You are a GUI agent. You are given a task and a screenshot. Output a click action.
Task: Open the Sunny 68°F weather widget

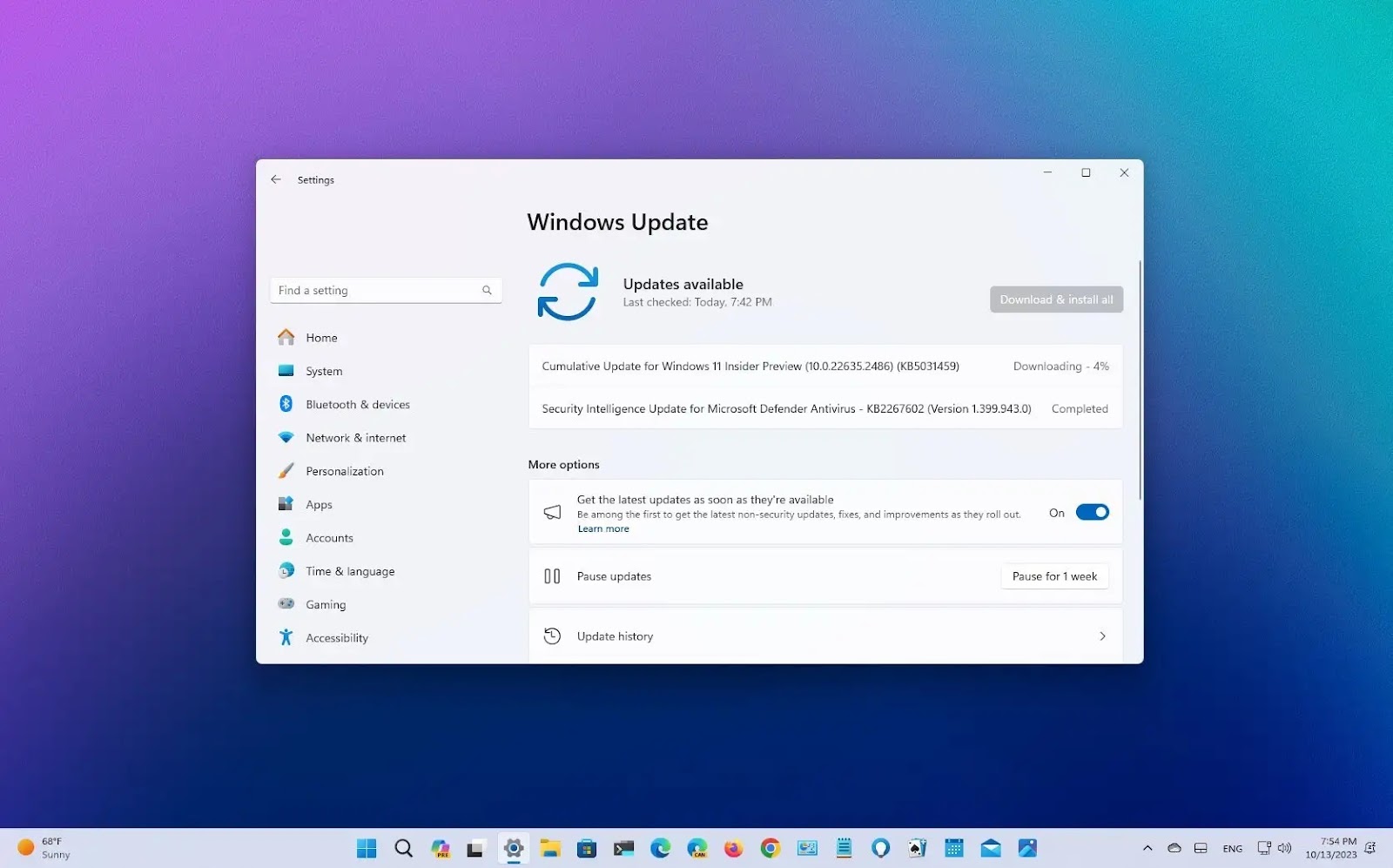point(44,848)
